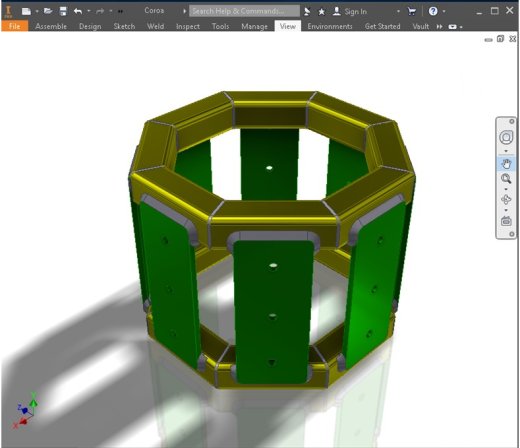Open a file with the folder icon
This screenshot has width=520, height=448.
click(x=48, y=11)
